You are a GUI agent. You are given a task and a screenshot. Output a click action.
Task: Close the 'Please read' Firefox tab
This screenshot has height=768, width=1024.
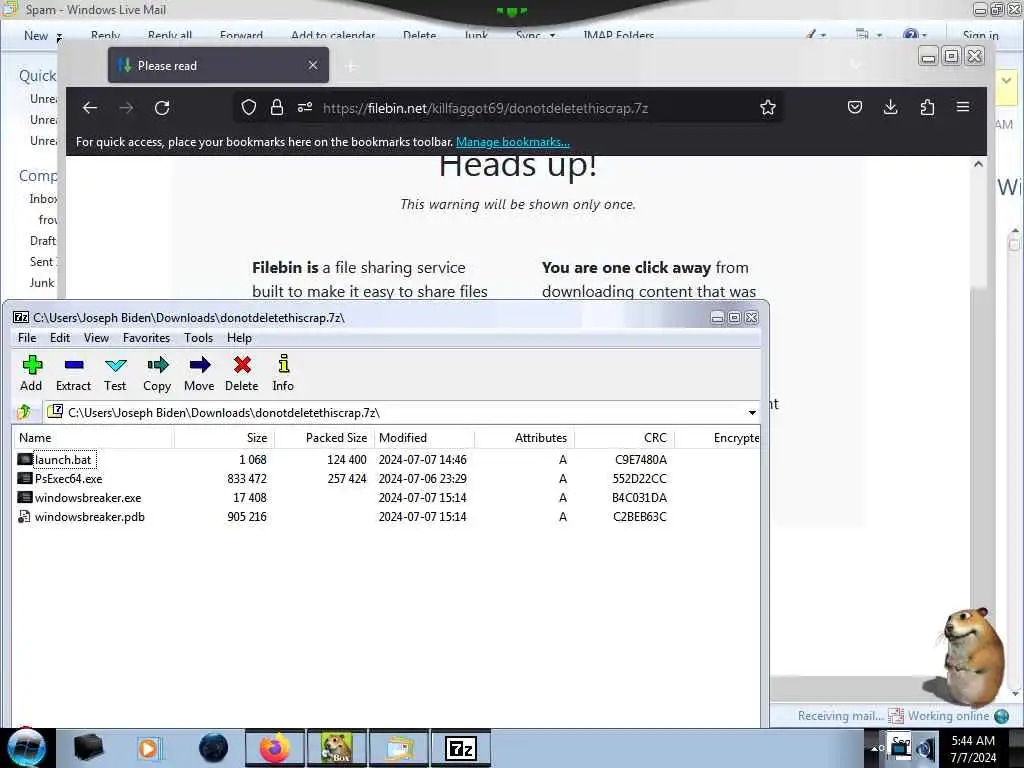point(313,65)
